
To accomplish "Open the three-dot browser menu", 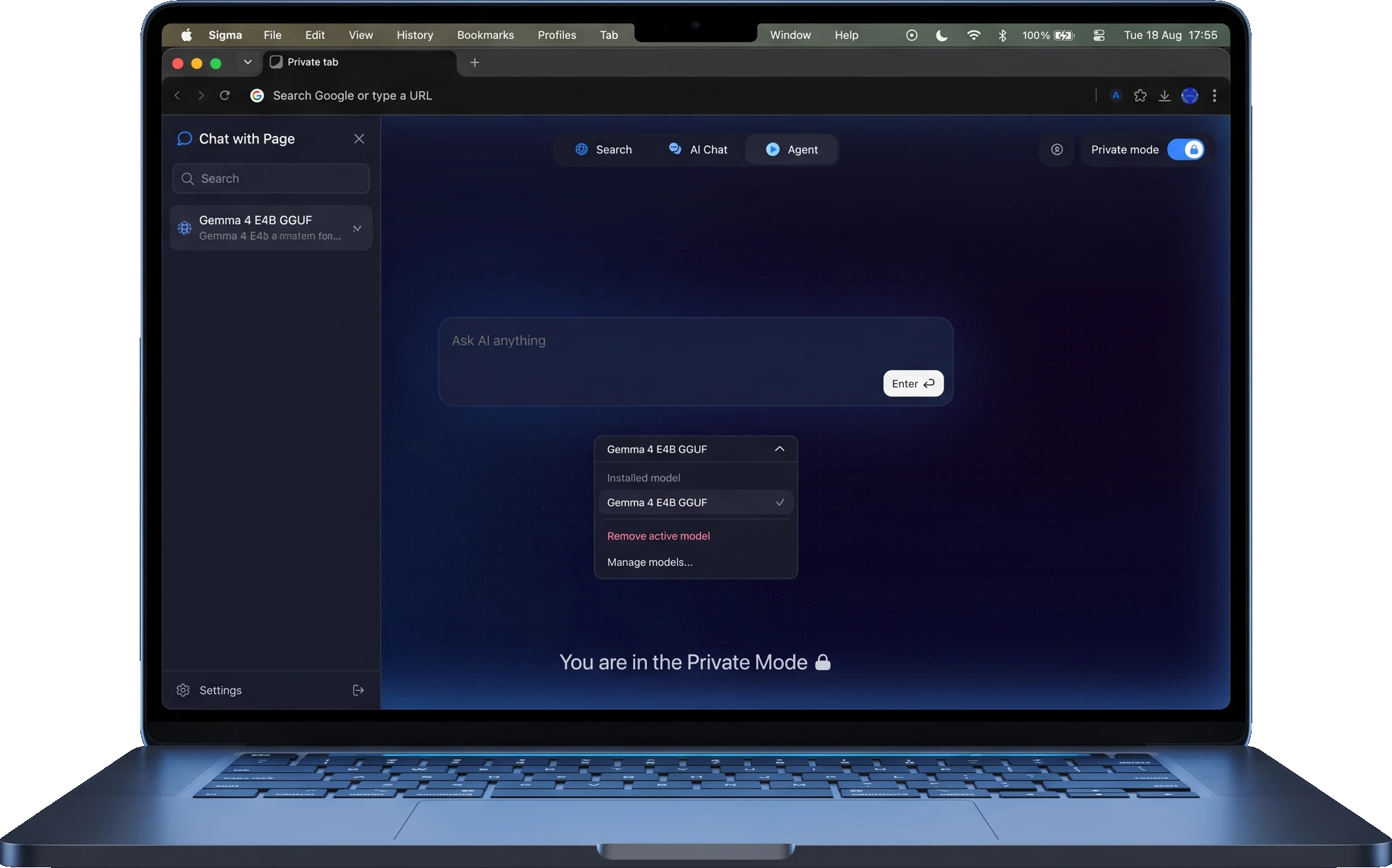I will [1215, 95].
